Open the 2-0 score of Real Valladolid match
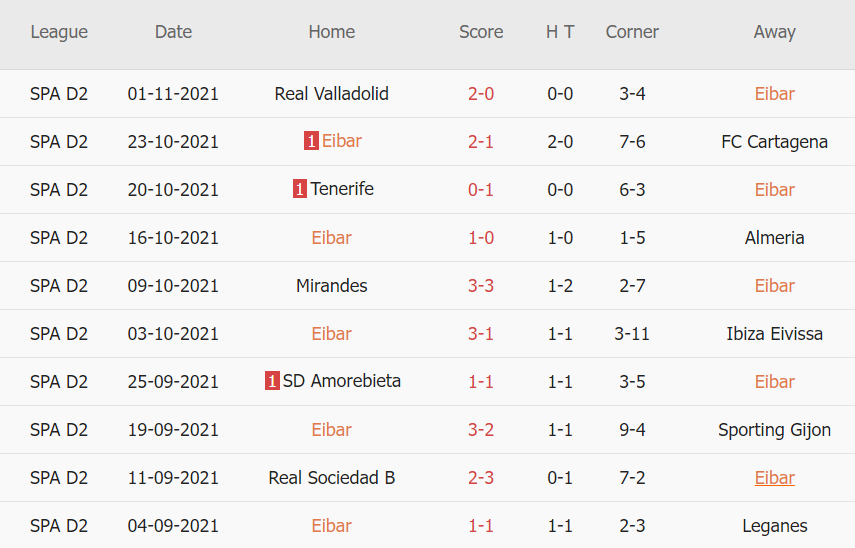The image size is (855, 548). [x=481, y=94]
